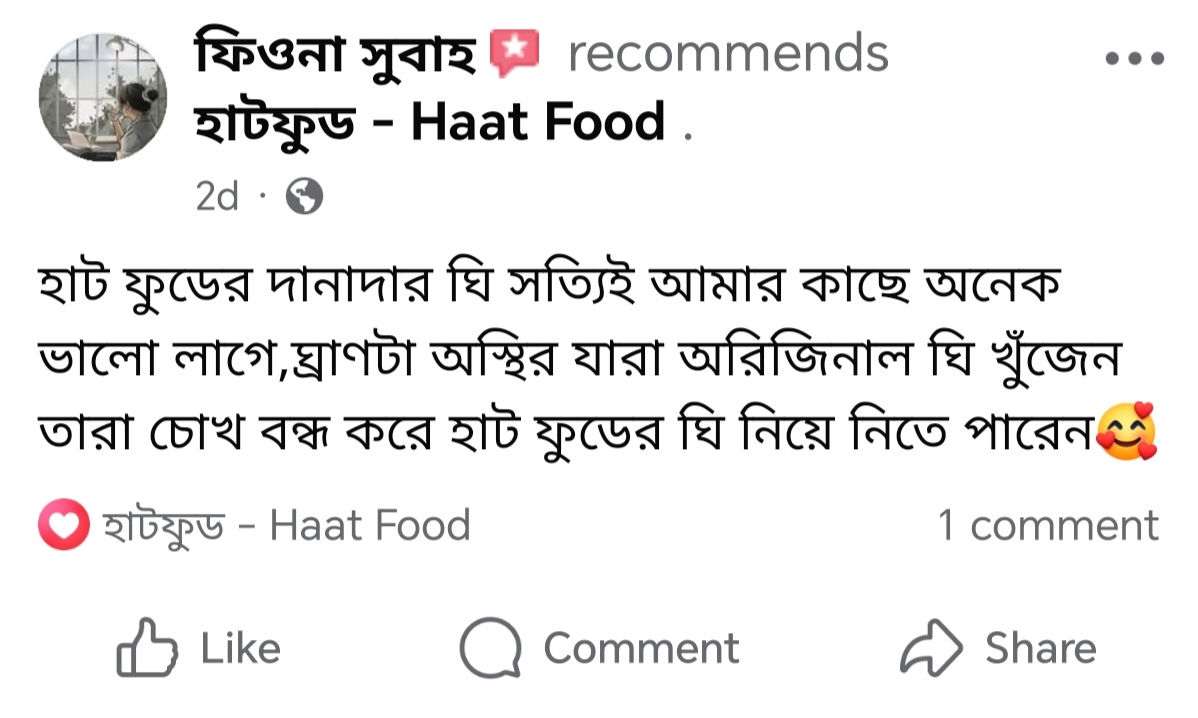Screen dimensions: 1198x718
Task: Open the three-dot post options menu
Action: click(1135, 58)
